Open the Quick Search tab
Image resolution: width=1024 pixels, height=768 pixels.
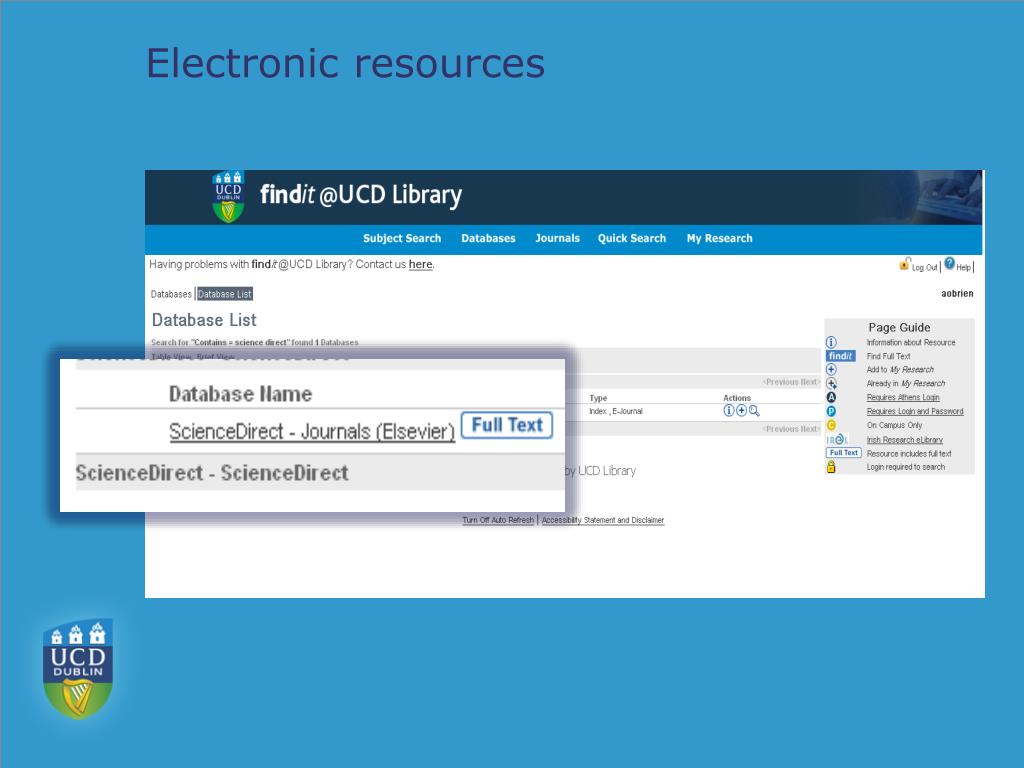(632, 238)
